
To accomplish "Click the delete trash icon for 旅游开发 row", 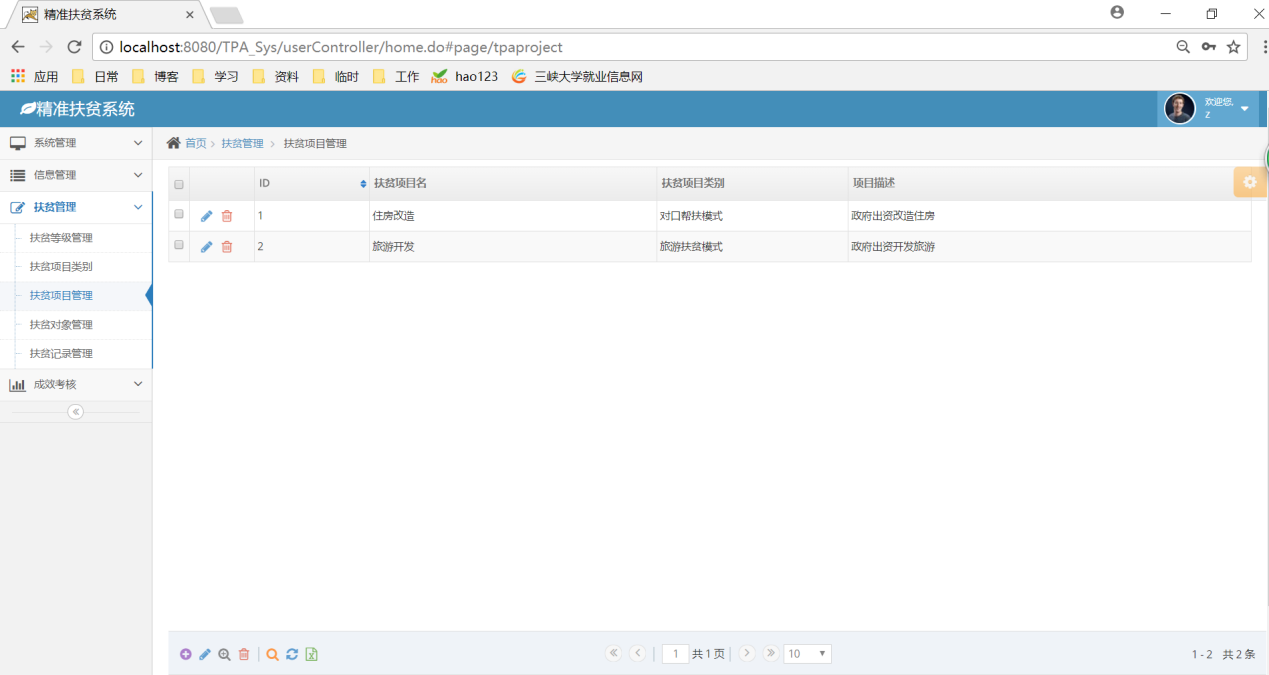I will pos(227,247).
